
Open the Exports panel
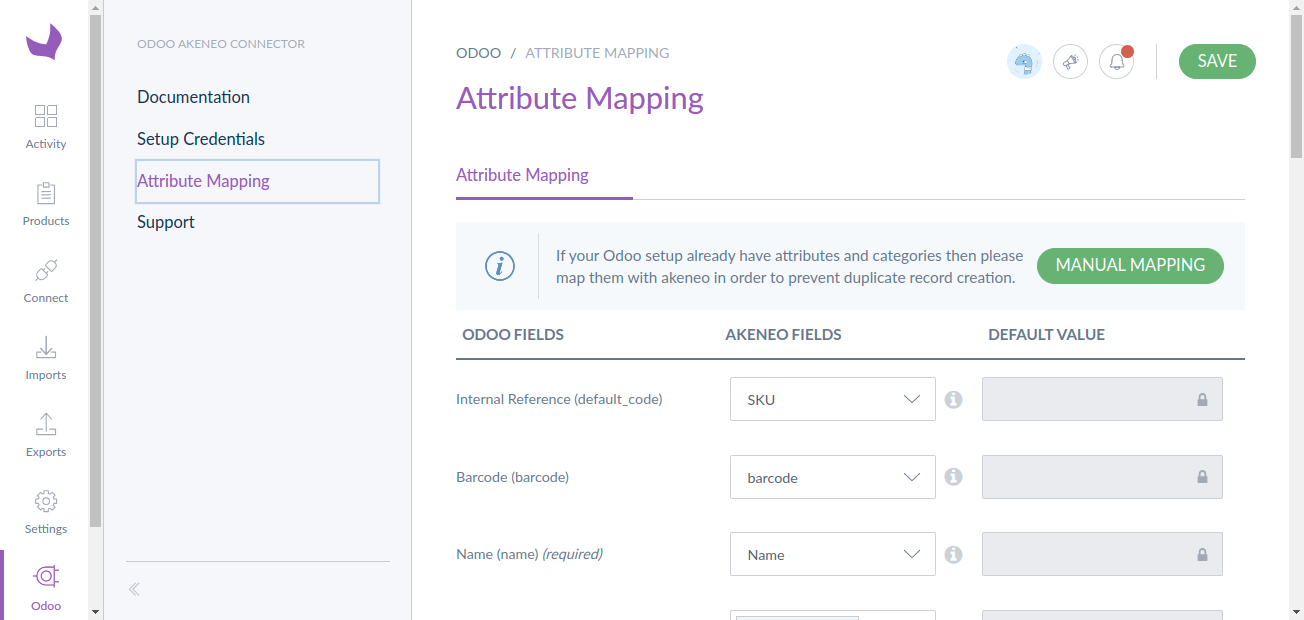coord(45,434)
